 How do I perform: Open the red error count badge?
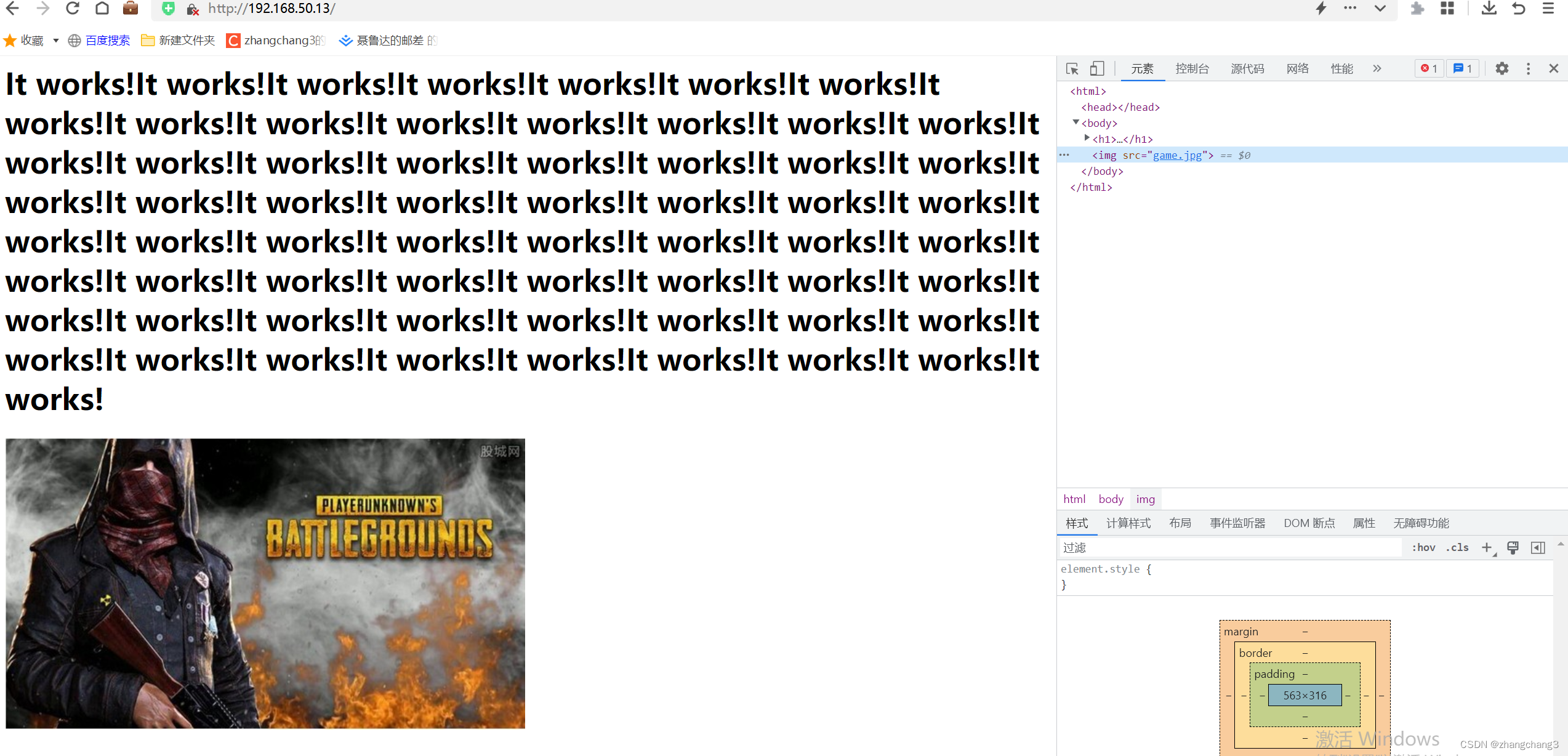pyautogui.click(x=1429, y=68)
